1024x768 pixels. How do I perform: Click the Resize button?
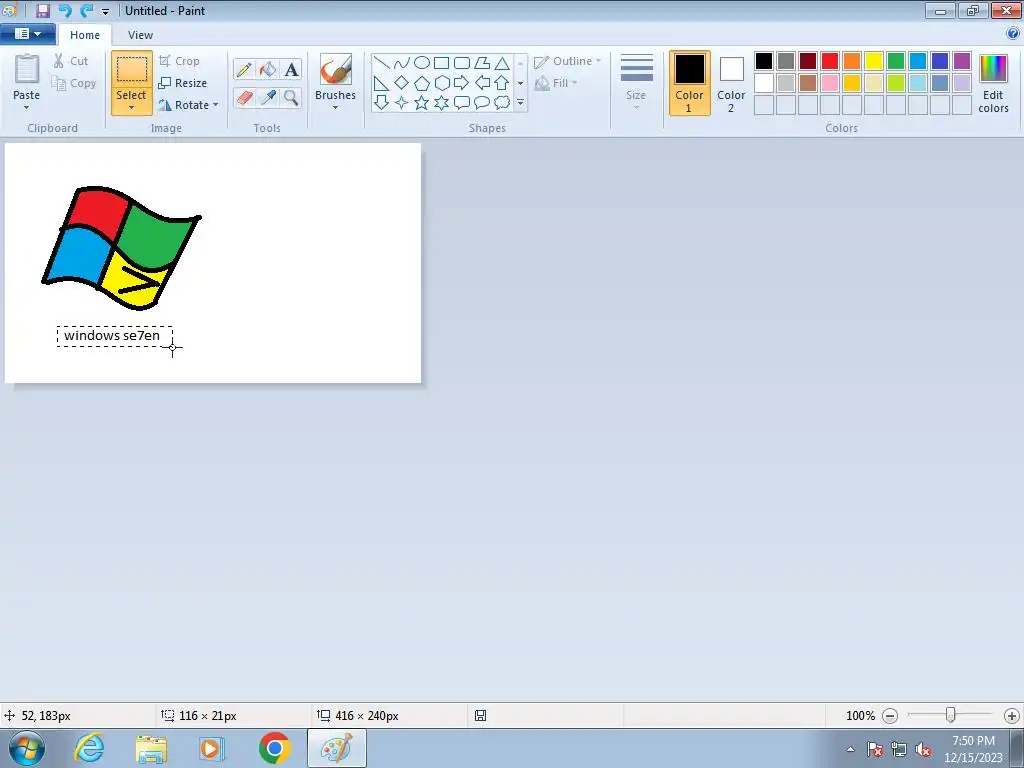point(183,83)
